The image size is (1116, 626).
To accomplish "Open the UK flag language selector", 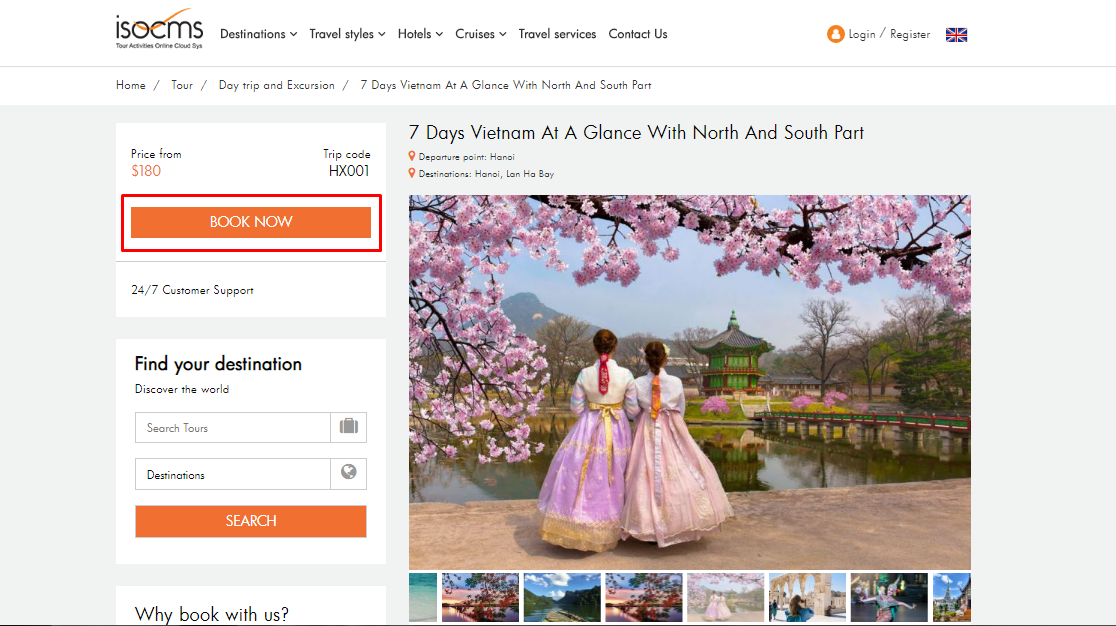I will point(956,35).
